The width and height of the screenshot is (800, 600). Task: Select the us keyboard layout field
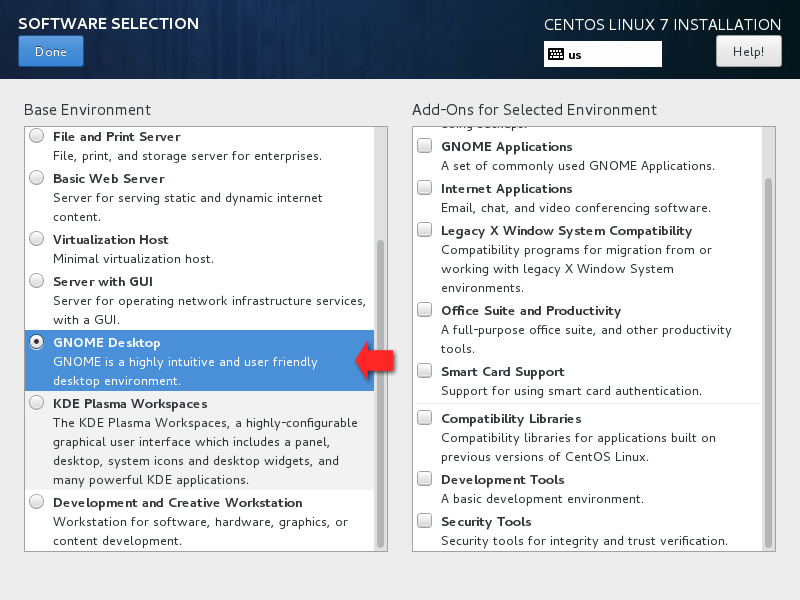(x=603, y=55)
